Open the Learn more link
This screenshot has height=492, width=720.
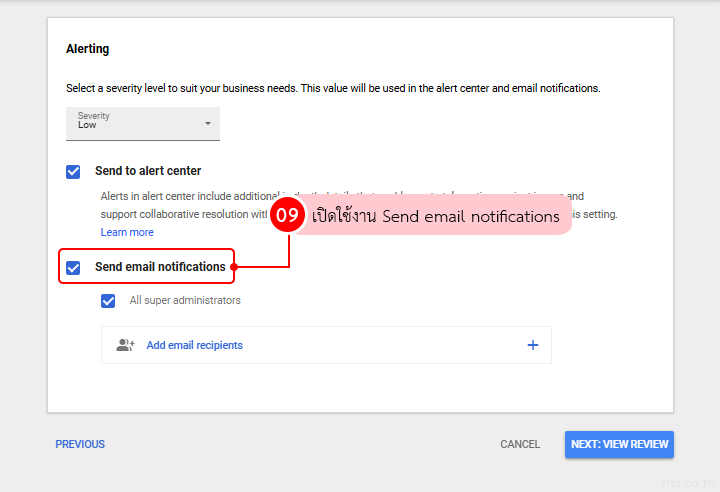(x=127, y=232)
